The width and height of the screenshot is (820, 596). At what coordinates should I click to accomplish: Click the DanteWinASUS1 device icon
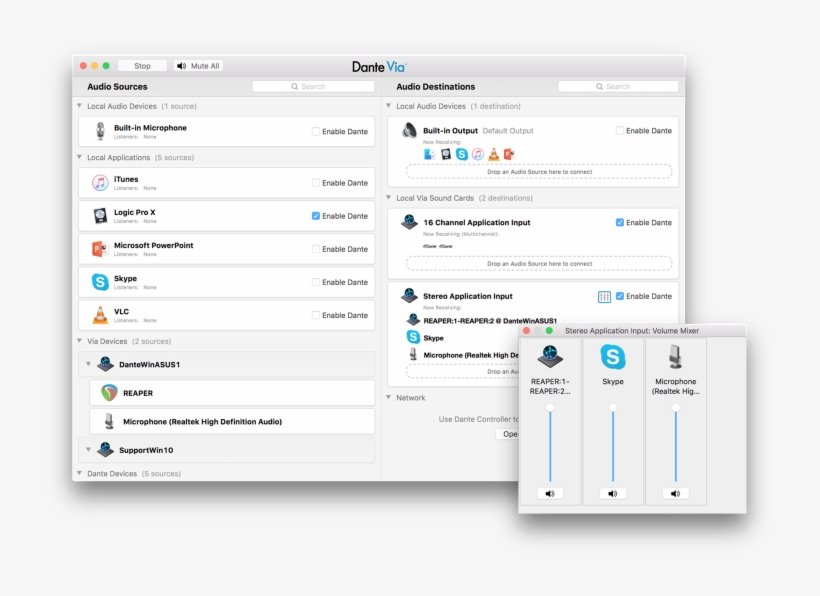tap(106, 364)
